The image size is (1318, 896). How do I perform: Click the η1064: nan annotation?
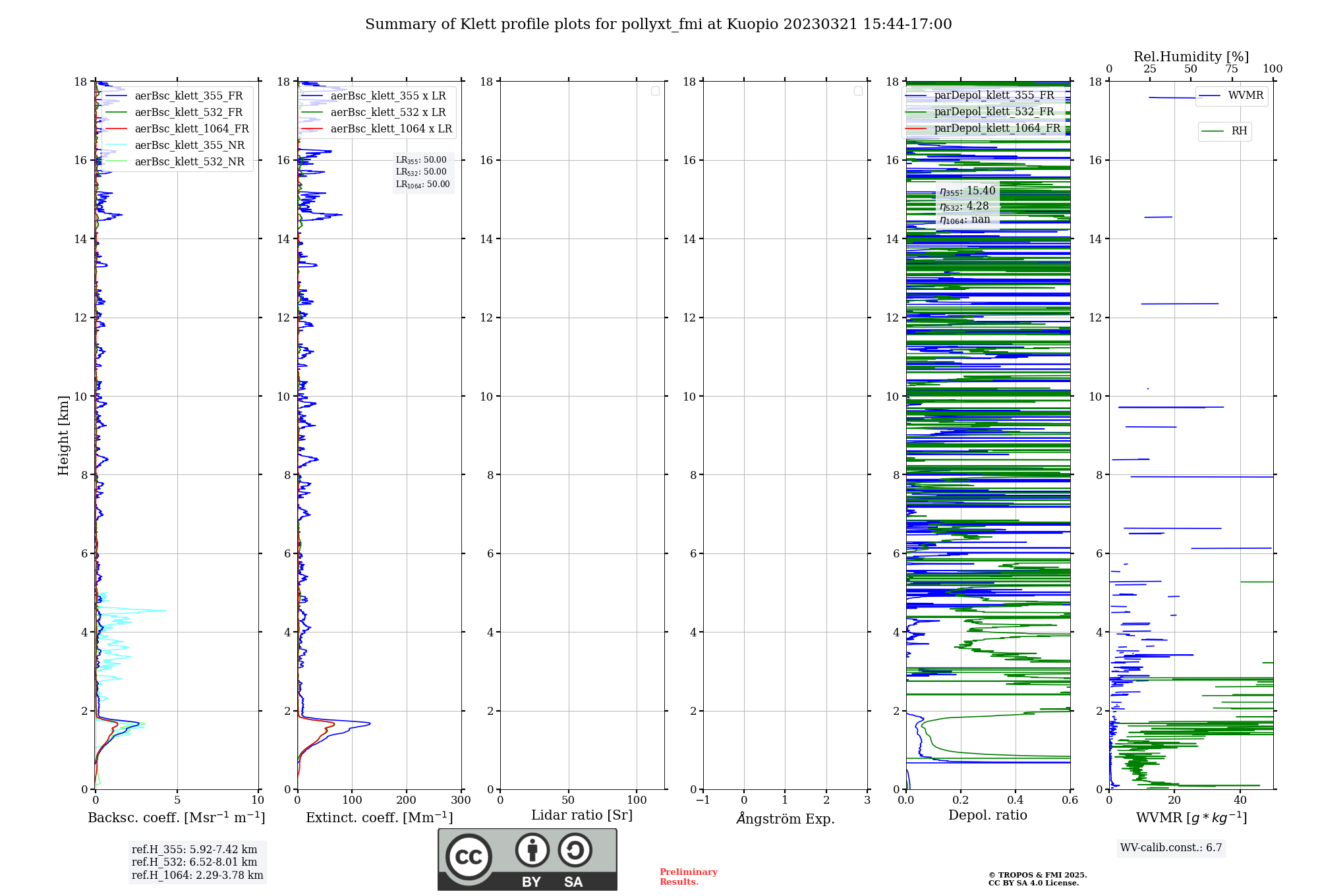(x=965, y=220)
